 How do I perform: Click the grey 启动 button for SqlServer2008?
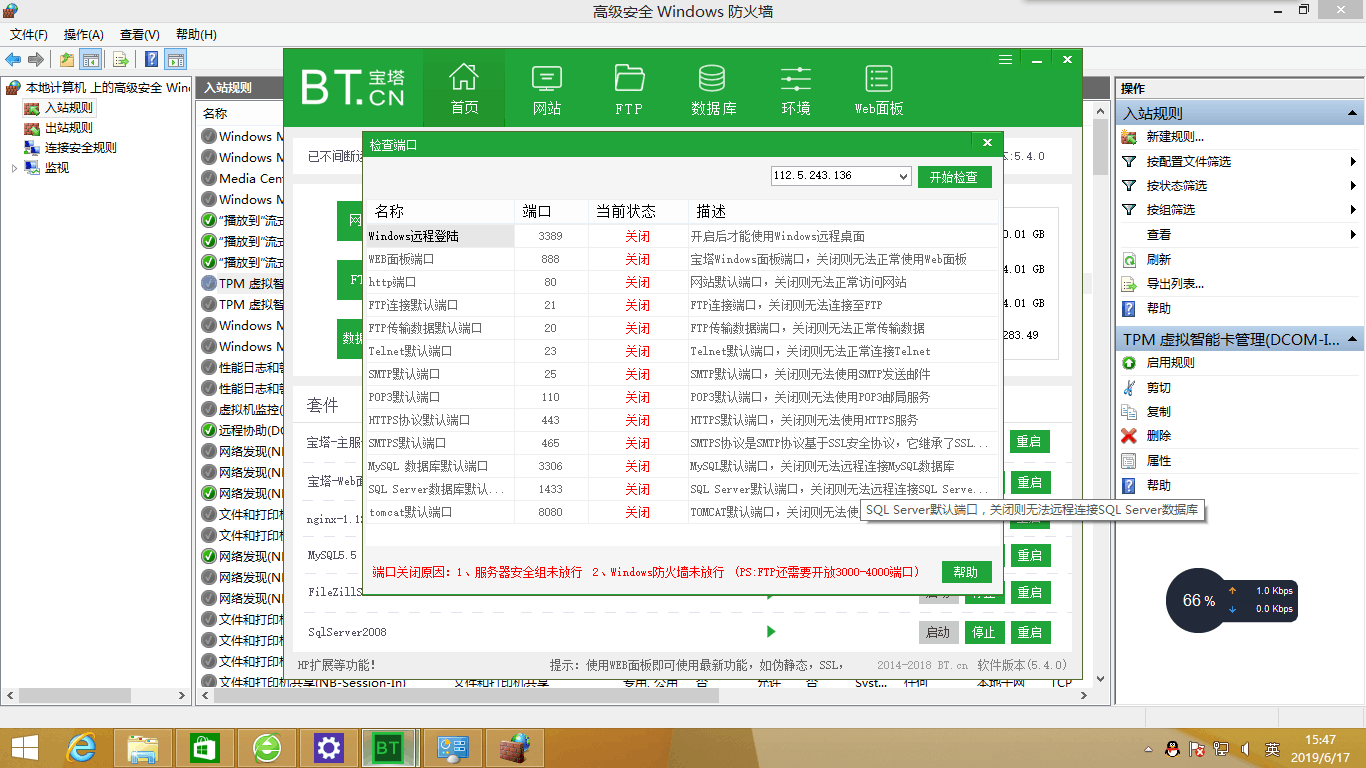[938, 632]
